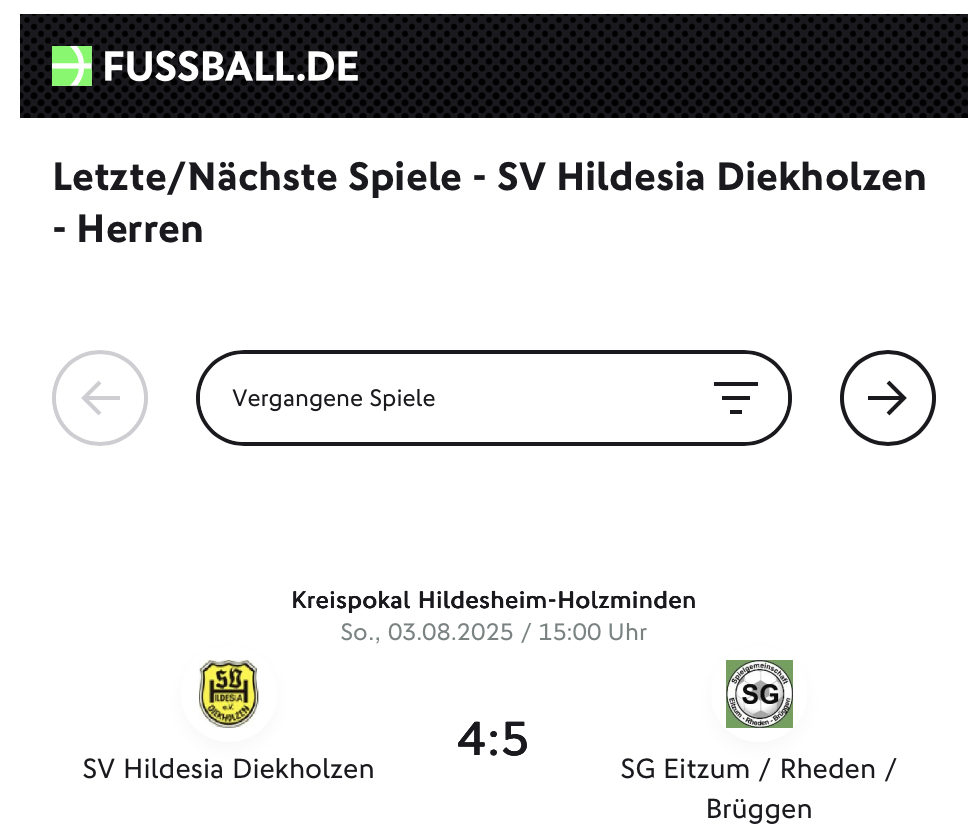This screenshot has height=834, width=979.
Task: Click the Brüggen line of away team name
Action: (x=759, y=809)
